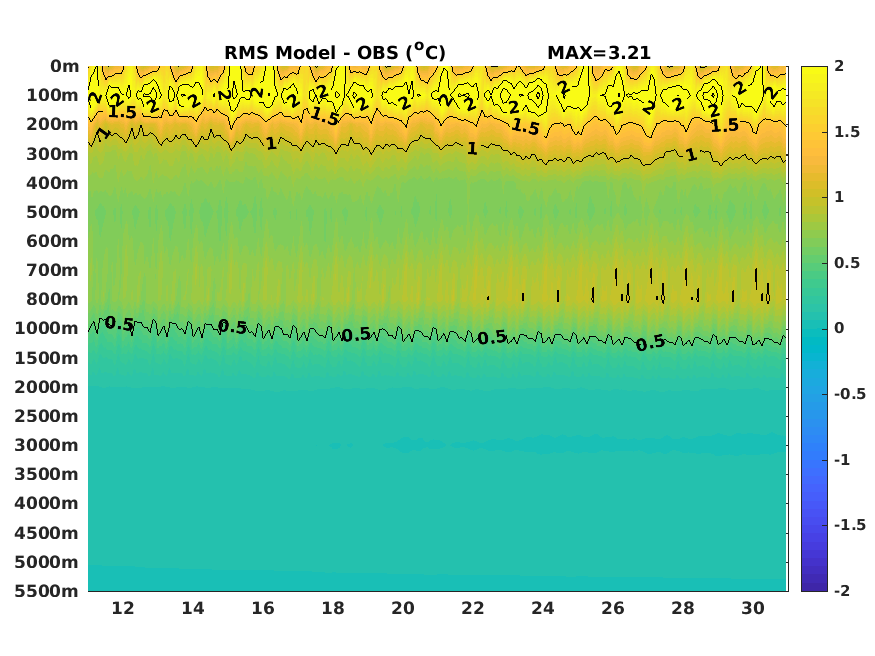Click the "0m" depth axis label
Screen dimensions: 875x656
click(65, 66)
